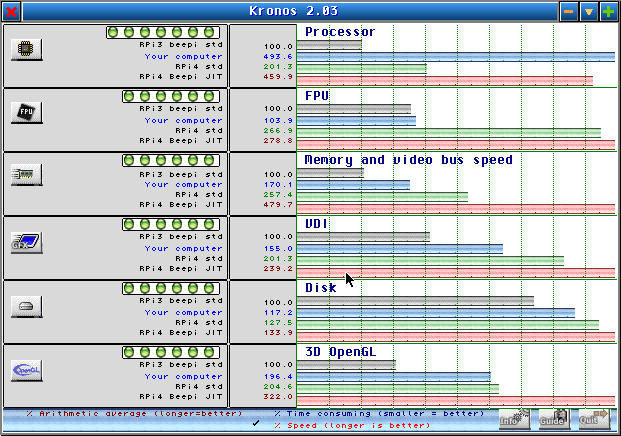This screenshot has height=436, width=621.
Task: Click the Quit button
Action: point(594,419)
